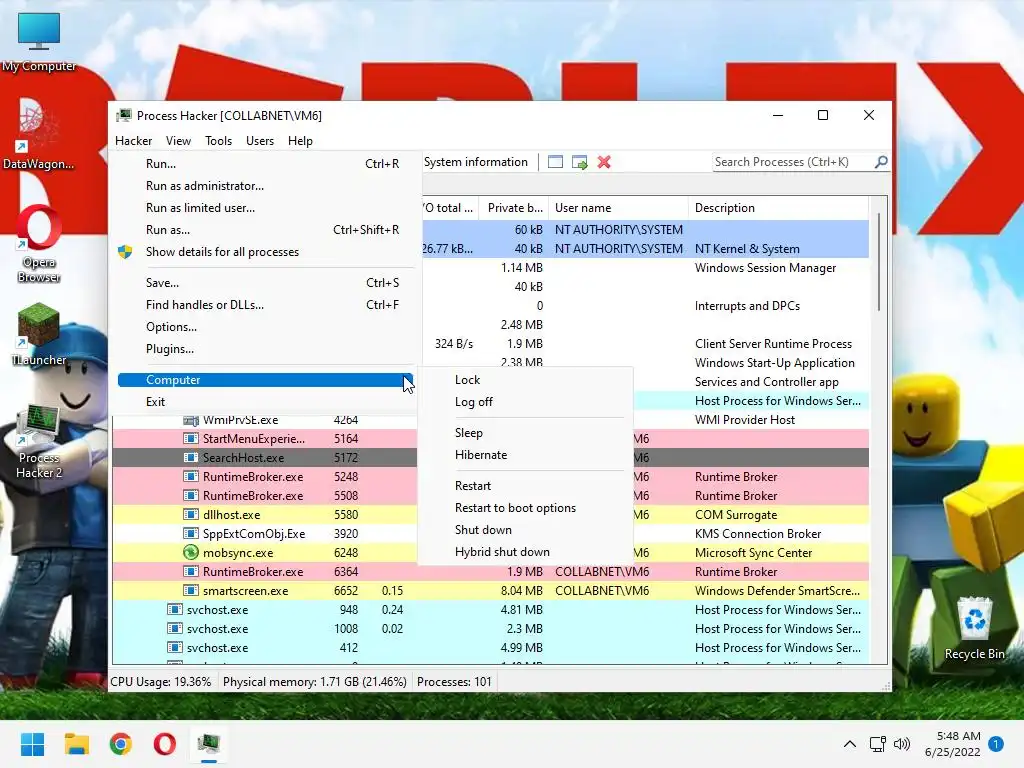Viewport: 1024px width, 768px height.
Task: Click the red X terminate toolbar icon
Action: [x=604, y=162]
